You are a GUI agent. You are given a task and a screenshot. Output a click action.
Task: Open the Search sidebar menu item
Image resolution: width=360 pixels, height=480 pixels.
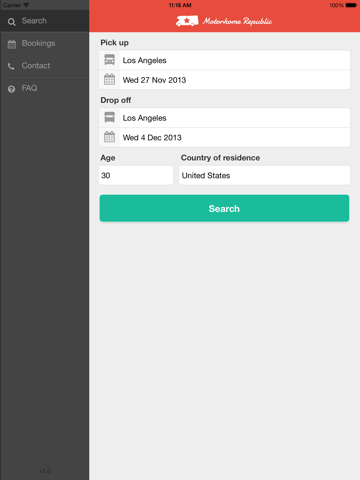tap(45, 21)
